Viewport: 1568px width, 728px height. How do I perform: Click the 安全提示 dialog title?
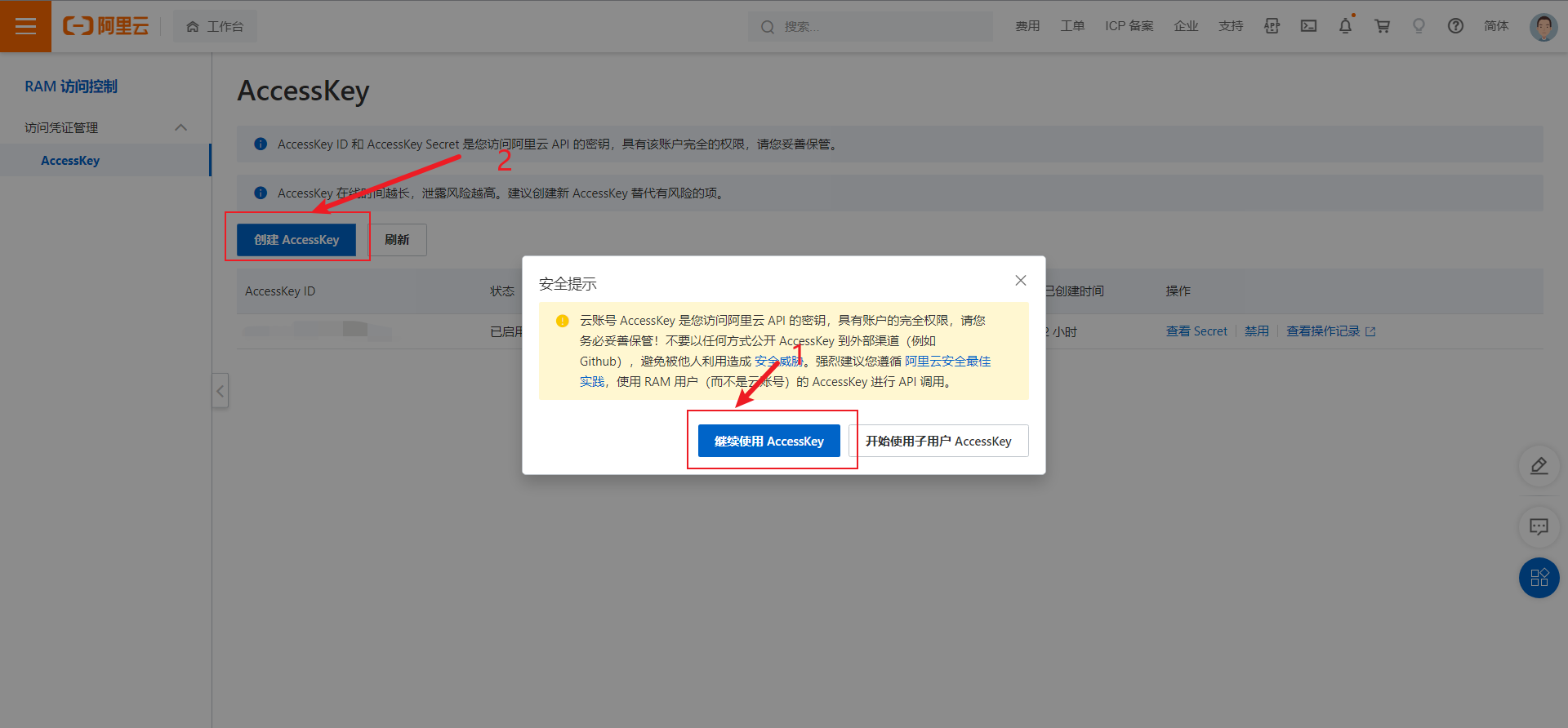[x=568, y=284]
